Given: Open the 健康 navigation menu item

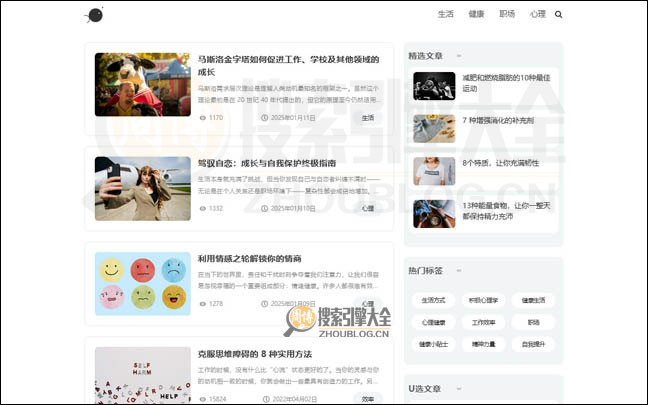Looking at the screenshot, I should point(476,14).
